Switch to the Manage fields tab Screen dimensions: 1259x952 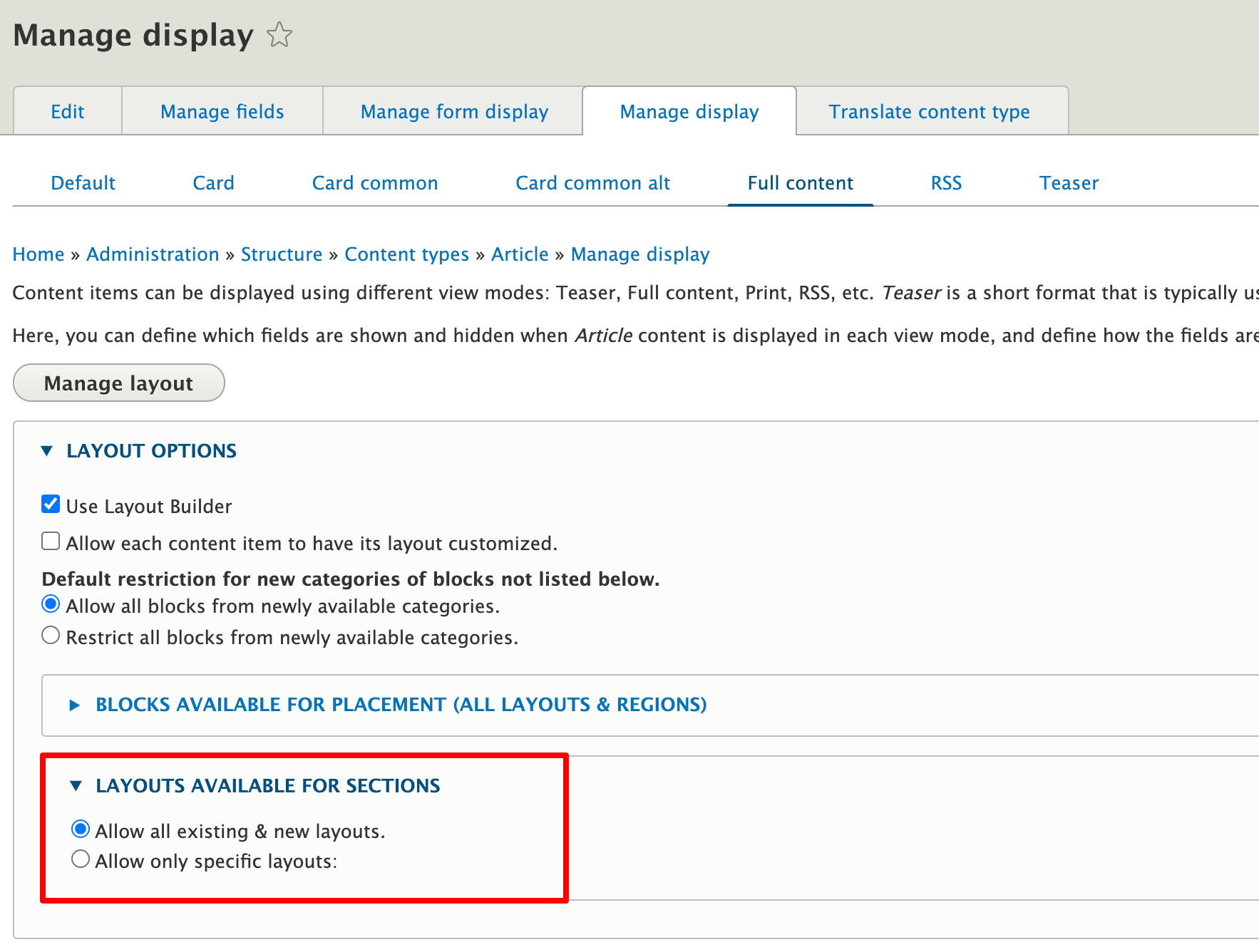[222, 111]
